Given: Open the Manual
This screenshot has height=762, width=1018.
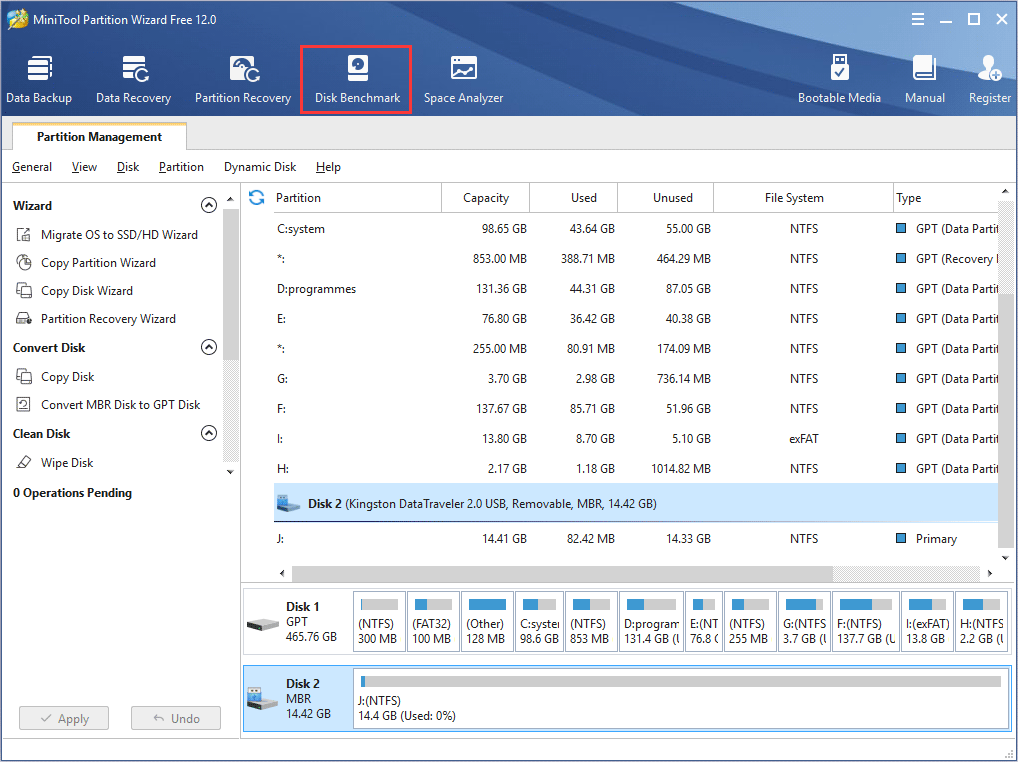Looking at the screenshot, I should [x=925, y=80].
